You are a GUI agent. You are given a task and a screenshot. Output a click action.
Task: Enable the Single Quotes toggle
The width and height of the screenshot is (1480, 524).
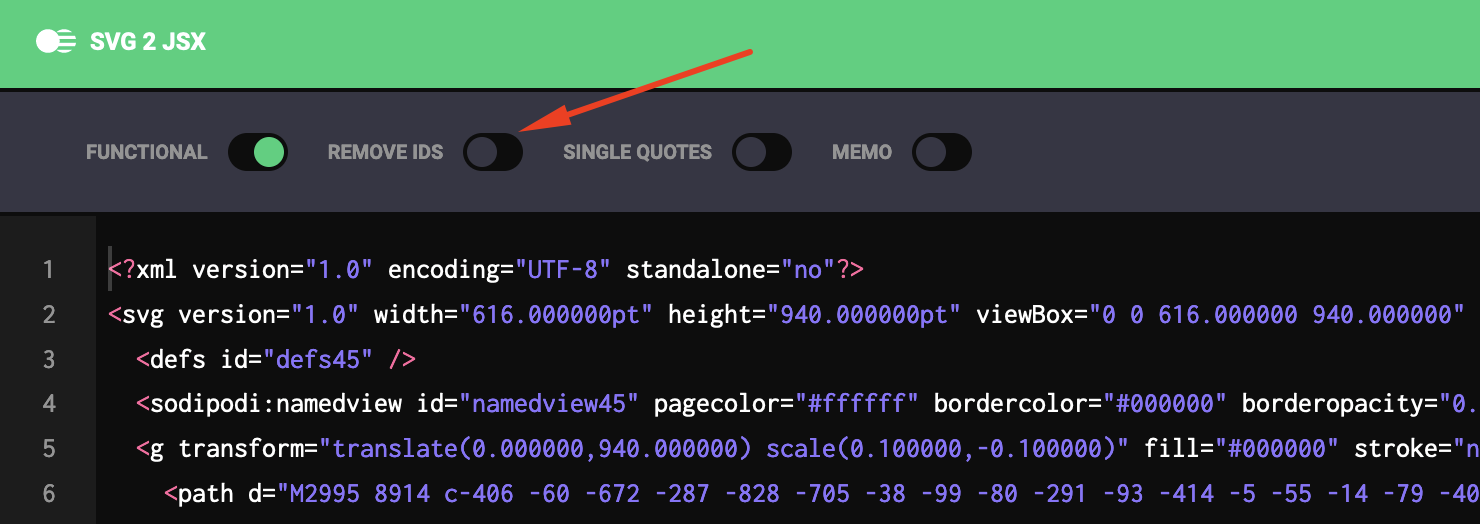pyautogui.click(x=762, y=152)
